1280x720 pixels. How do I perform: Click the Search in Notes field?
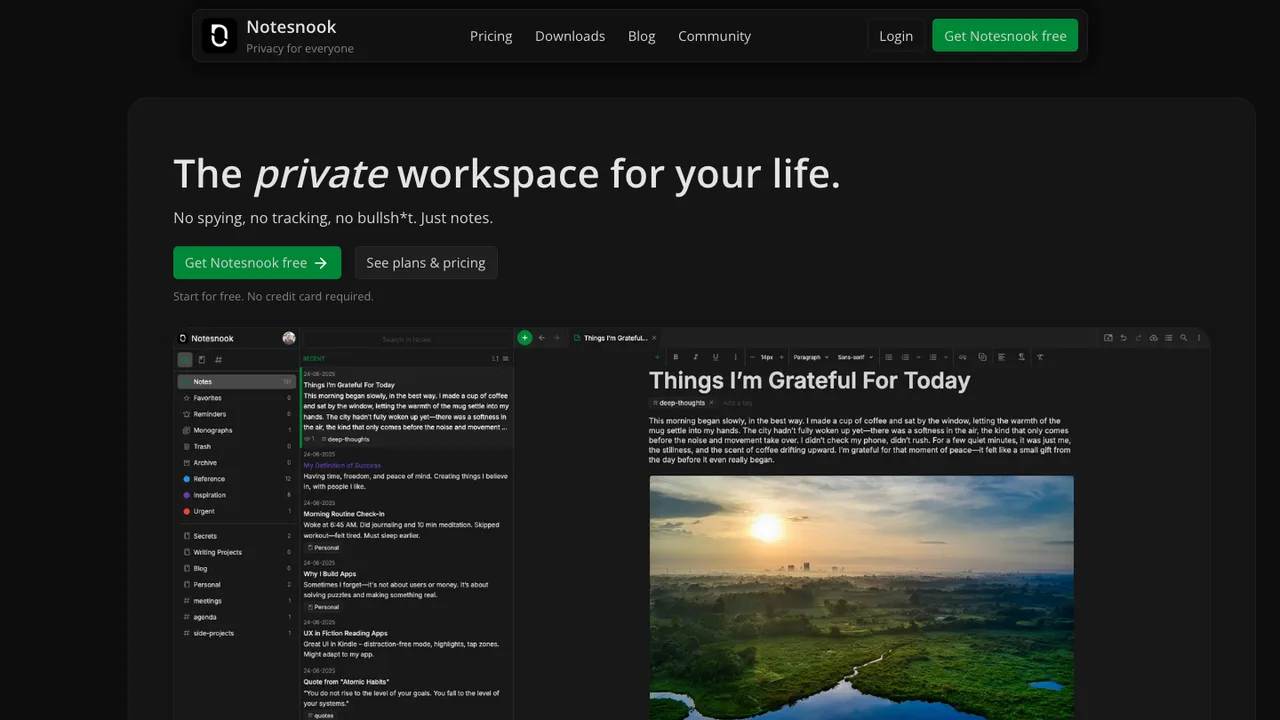tap(407, 339)
